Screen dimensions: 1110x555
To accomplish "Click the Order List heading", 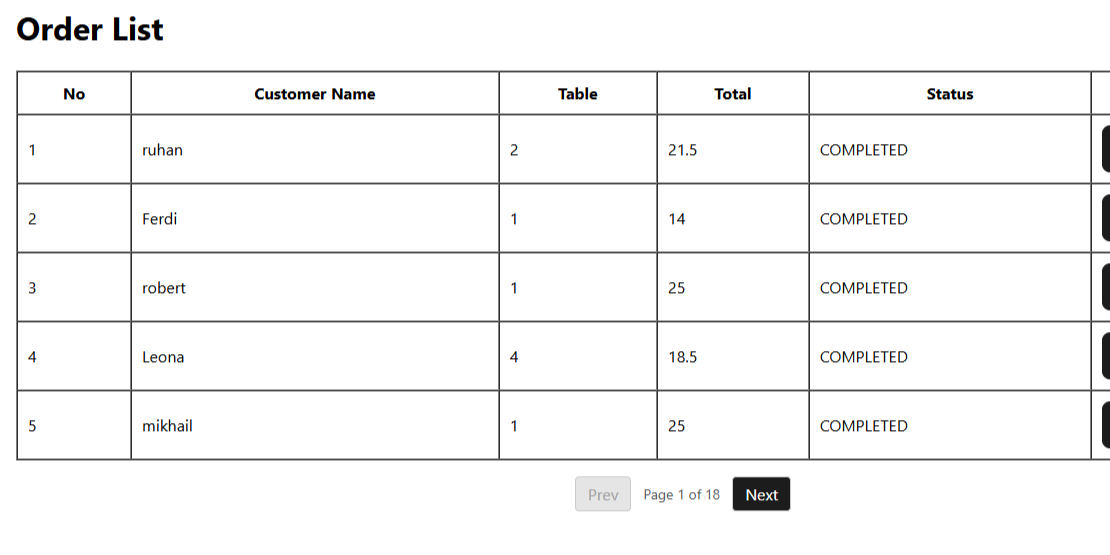I will pos(90,29).
